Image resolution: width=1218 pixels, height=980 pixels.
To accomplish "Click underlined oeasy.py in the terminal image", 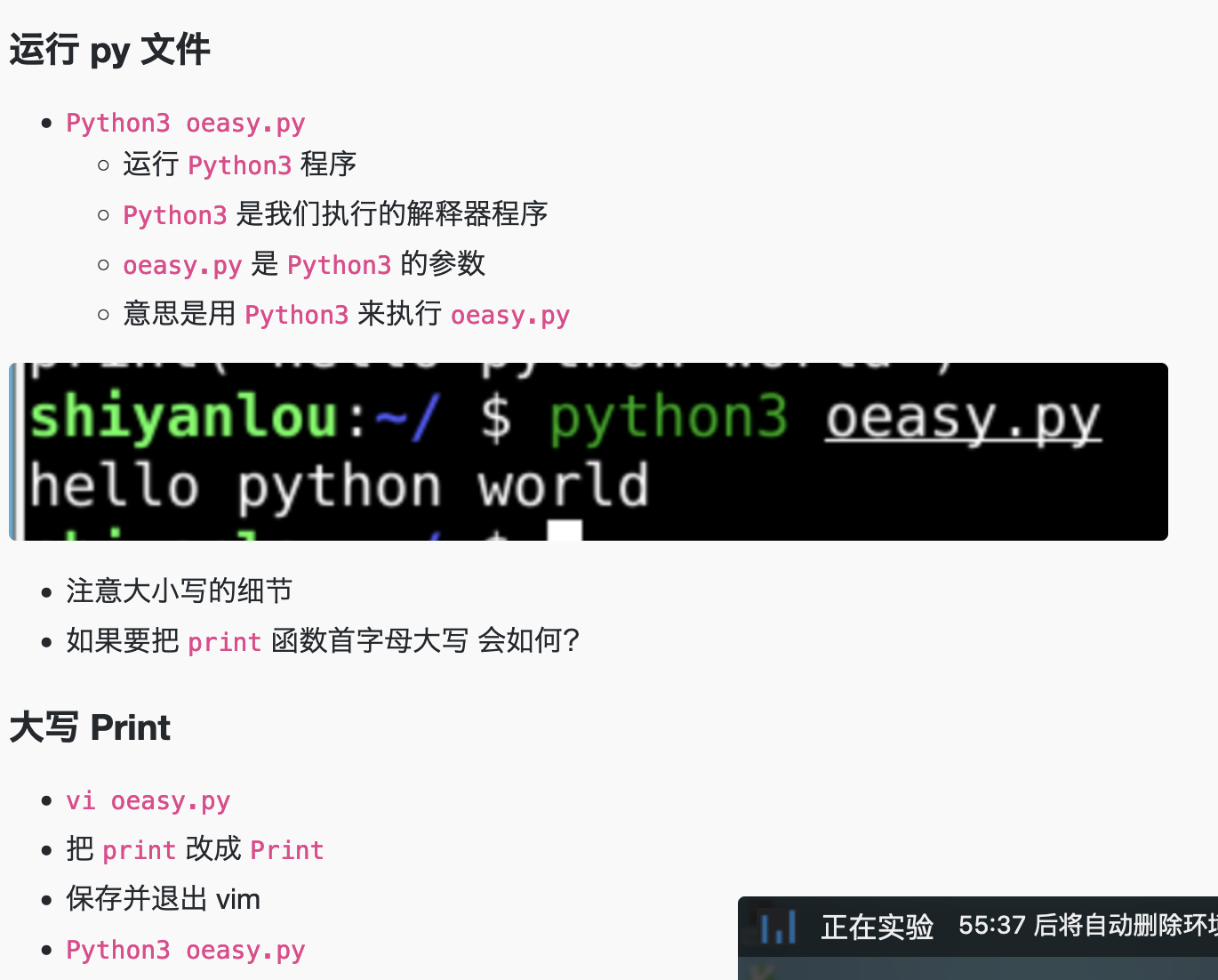I will 962,418.
